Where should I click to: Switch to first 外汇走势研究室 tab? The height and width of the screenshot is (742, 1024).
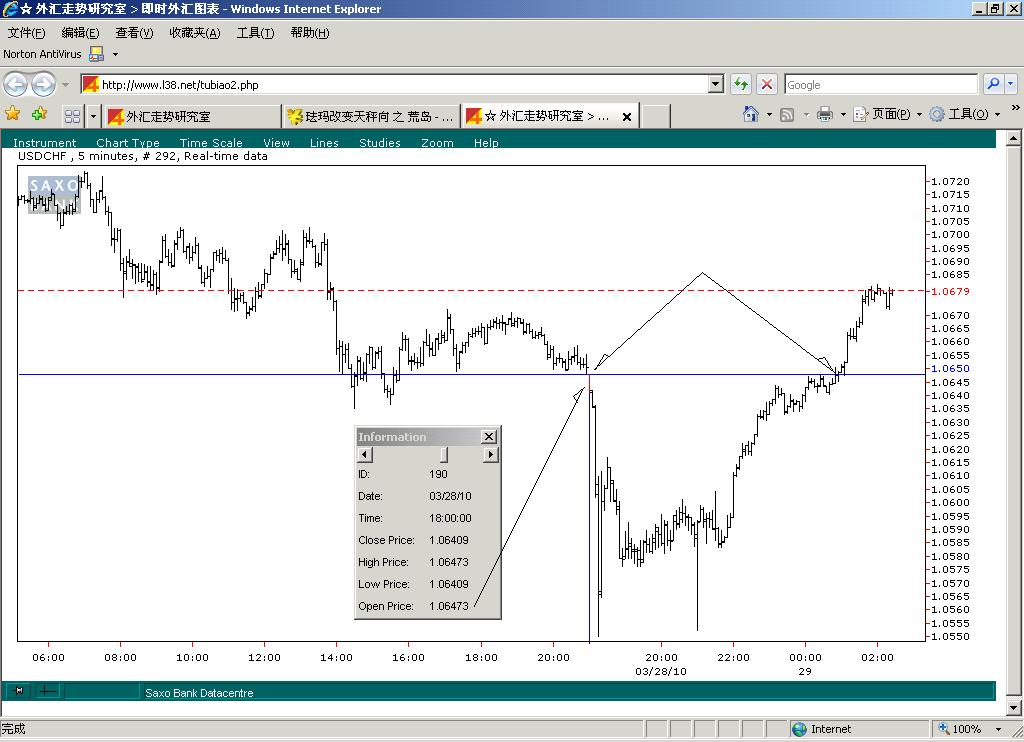pos(193,116)
